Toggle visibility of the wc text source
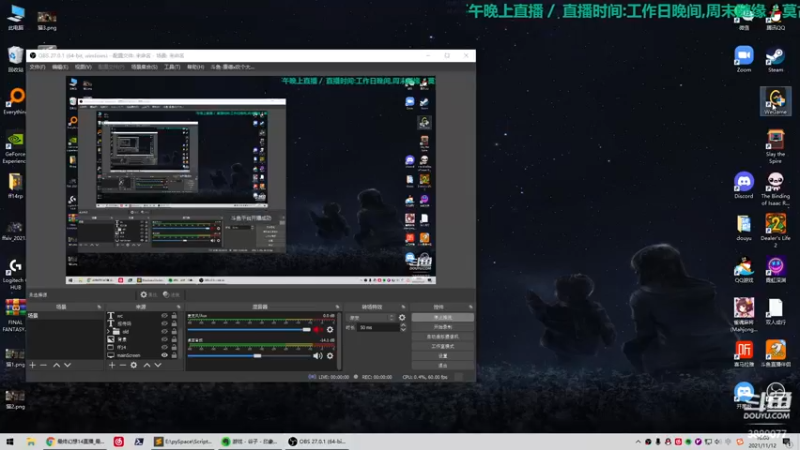The width and height of the screenshot is (800, 450). click(164, 316)
